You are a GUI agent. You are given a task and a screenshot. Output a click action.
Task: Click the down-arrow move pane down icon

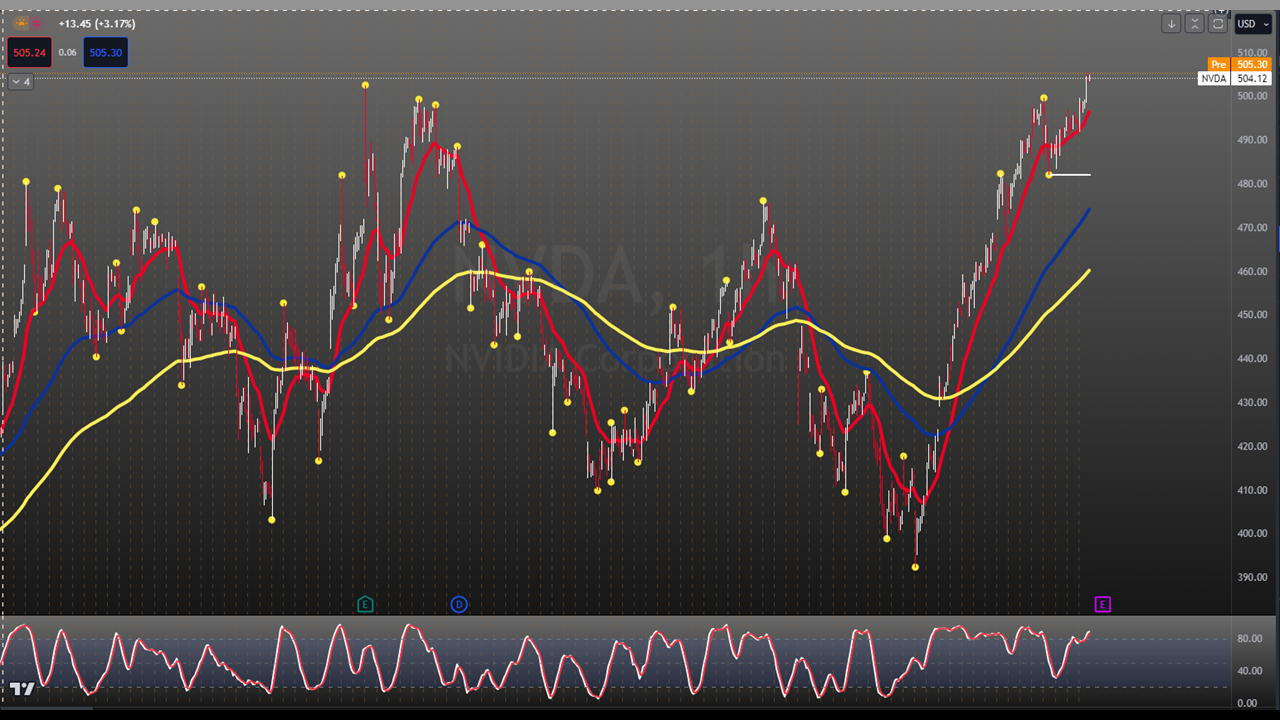point(1171,23)
